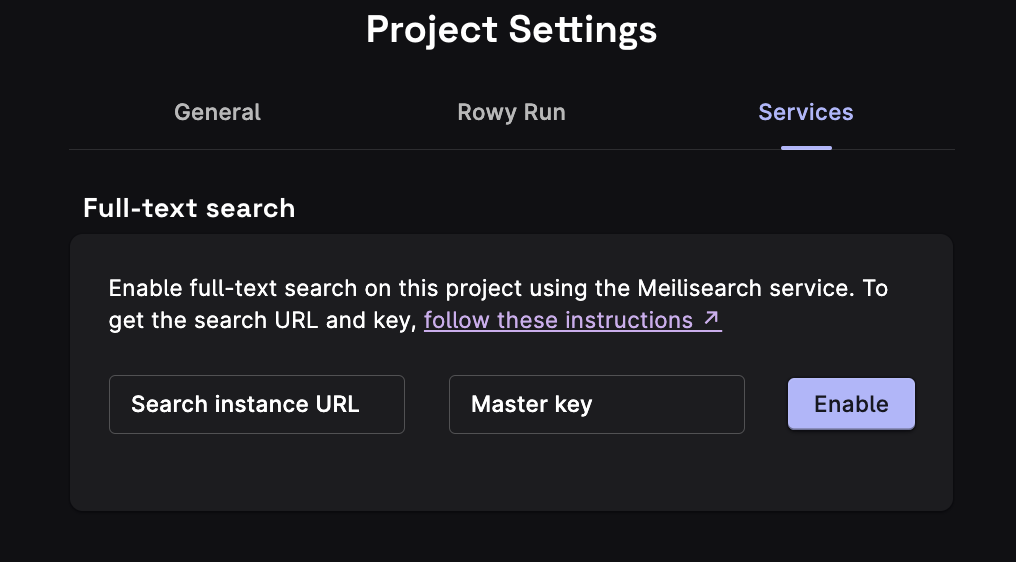Screen dimensions: 1016x562
Task: Click the horizontal divider line under the tabs
Action: pyautogui.click(x=400, y=150)
